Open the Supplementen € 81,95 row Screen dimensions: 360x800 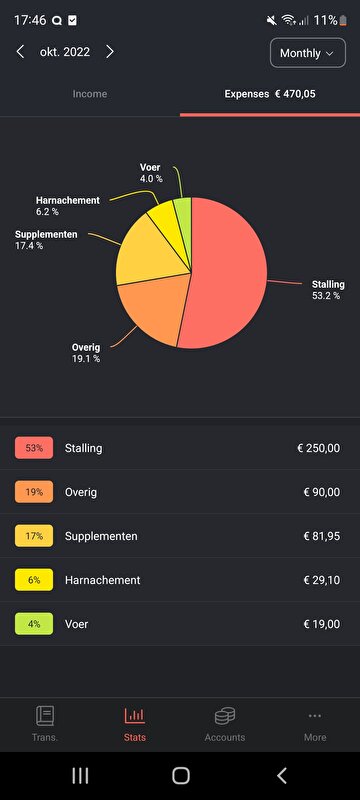pos(180,536)
